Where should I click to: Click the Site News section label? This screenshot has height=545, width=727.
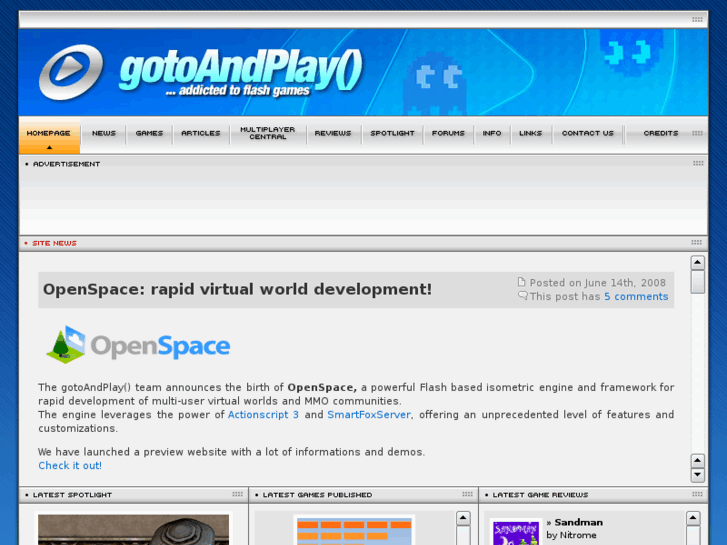(54, 243)
